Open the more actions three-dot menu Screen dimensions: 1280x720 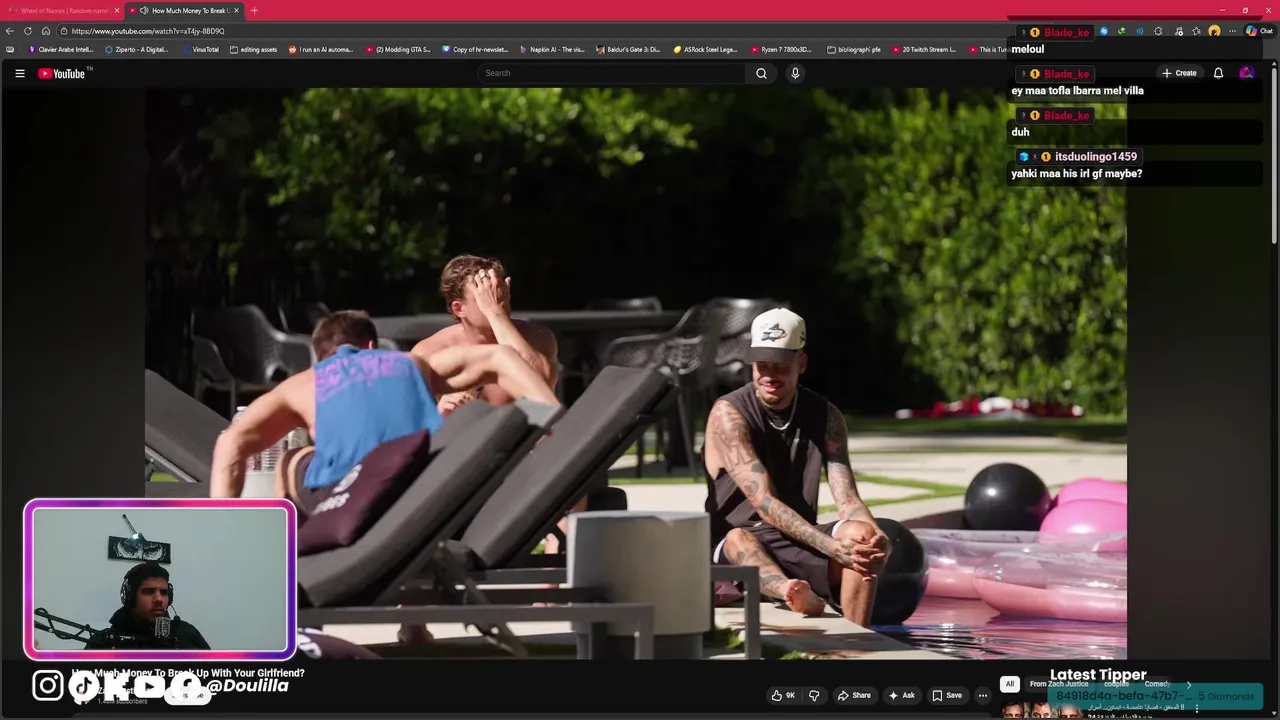pyautogui.click(x=983, y=695)
